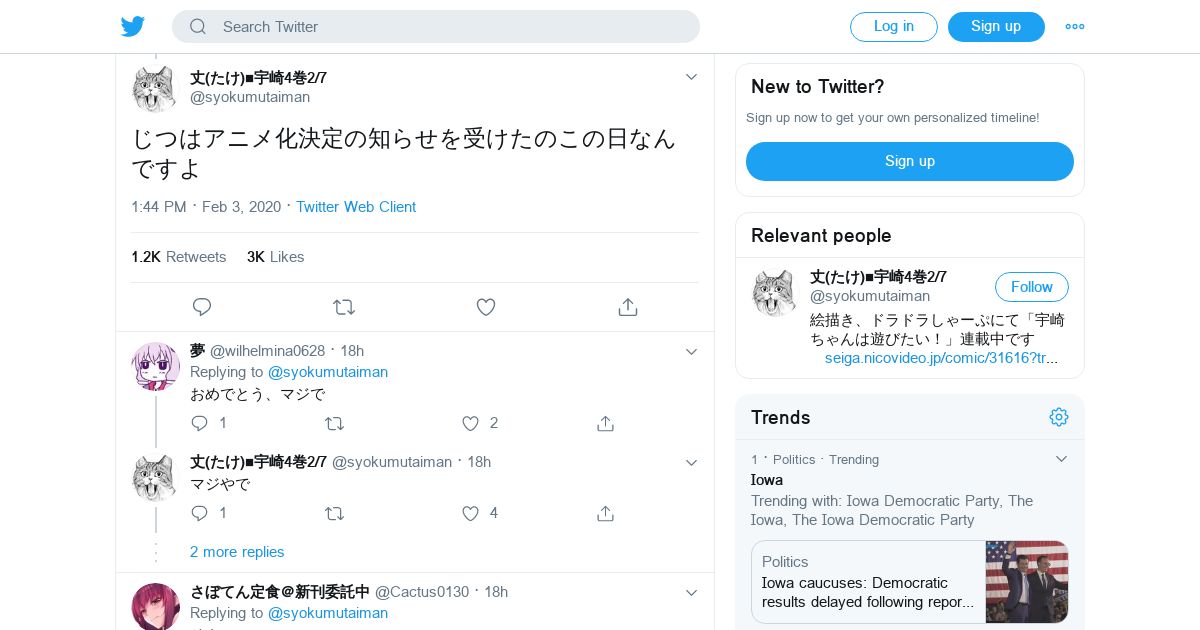
Task: Expand the main tweet's chevron options menu
Action: [x=691, y=77]
